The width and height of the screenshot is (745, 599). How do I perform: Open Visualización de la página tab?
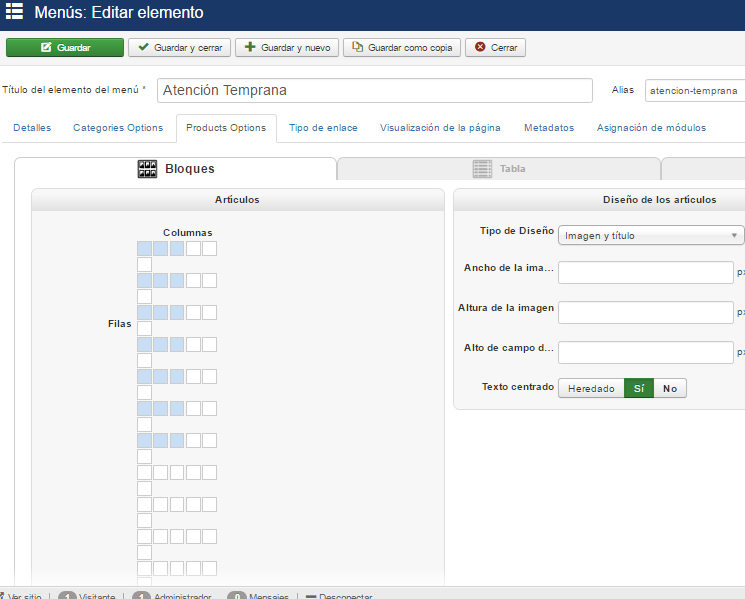[440, 128]
